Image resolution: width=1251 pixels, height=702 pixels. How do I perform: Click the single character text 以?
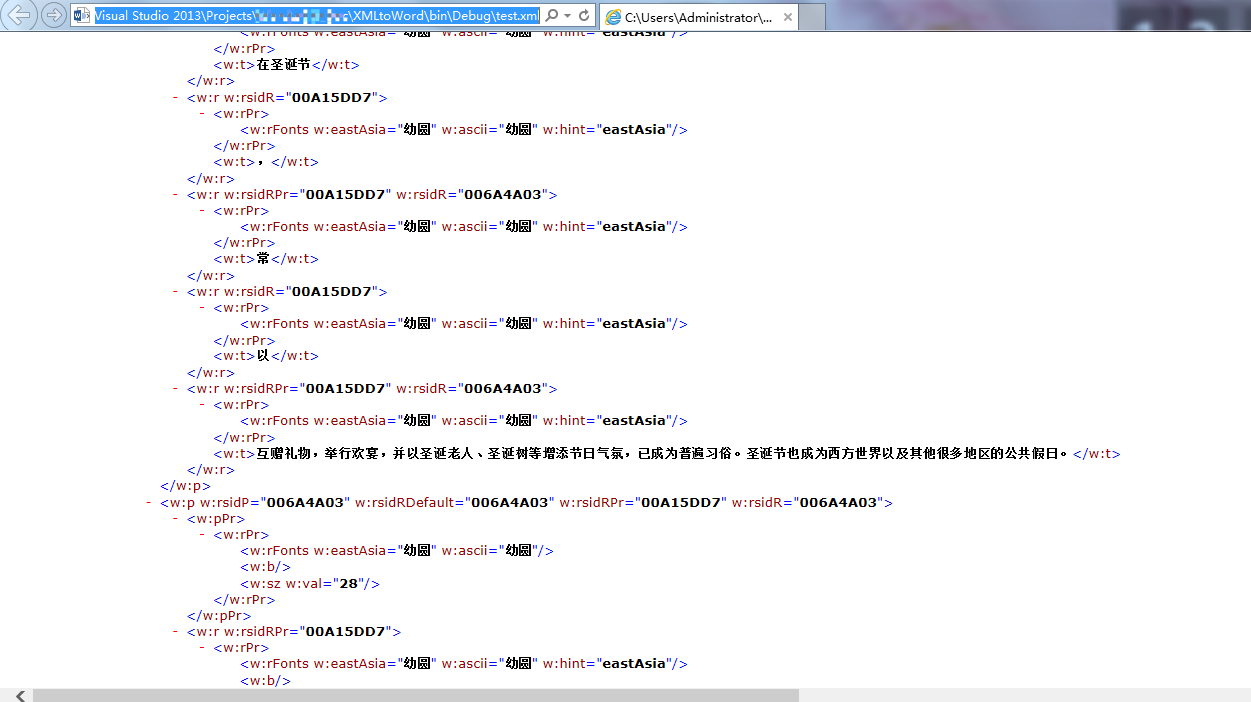tap(263, 356)
